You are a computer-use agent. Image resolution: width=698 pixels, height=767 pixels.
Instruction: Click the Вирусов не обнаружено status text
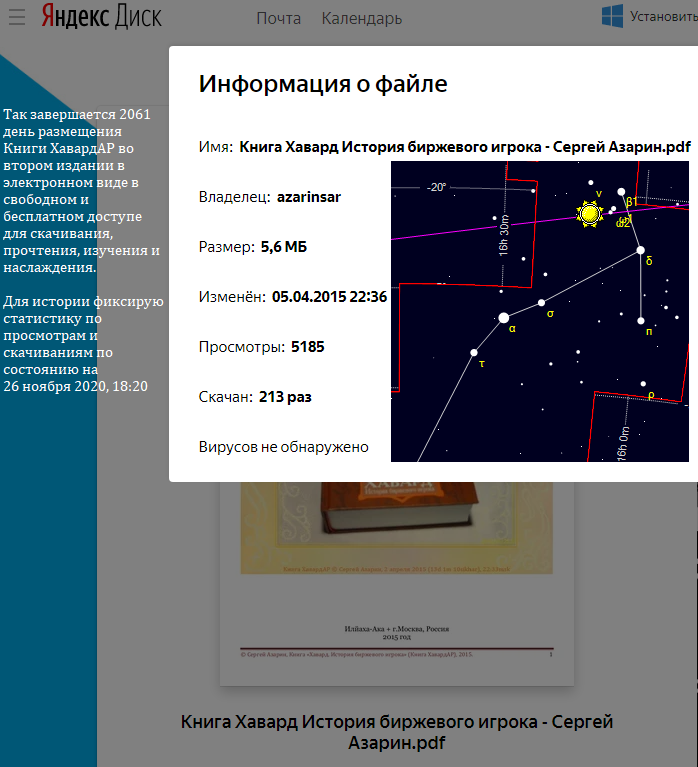(284, 447)
